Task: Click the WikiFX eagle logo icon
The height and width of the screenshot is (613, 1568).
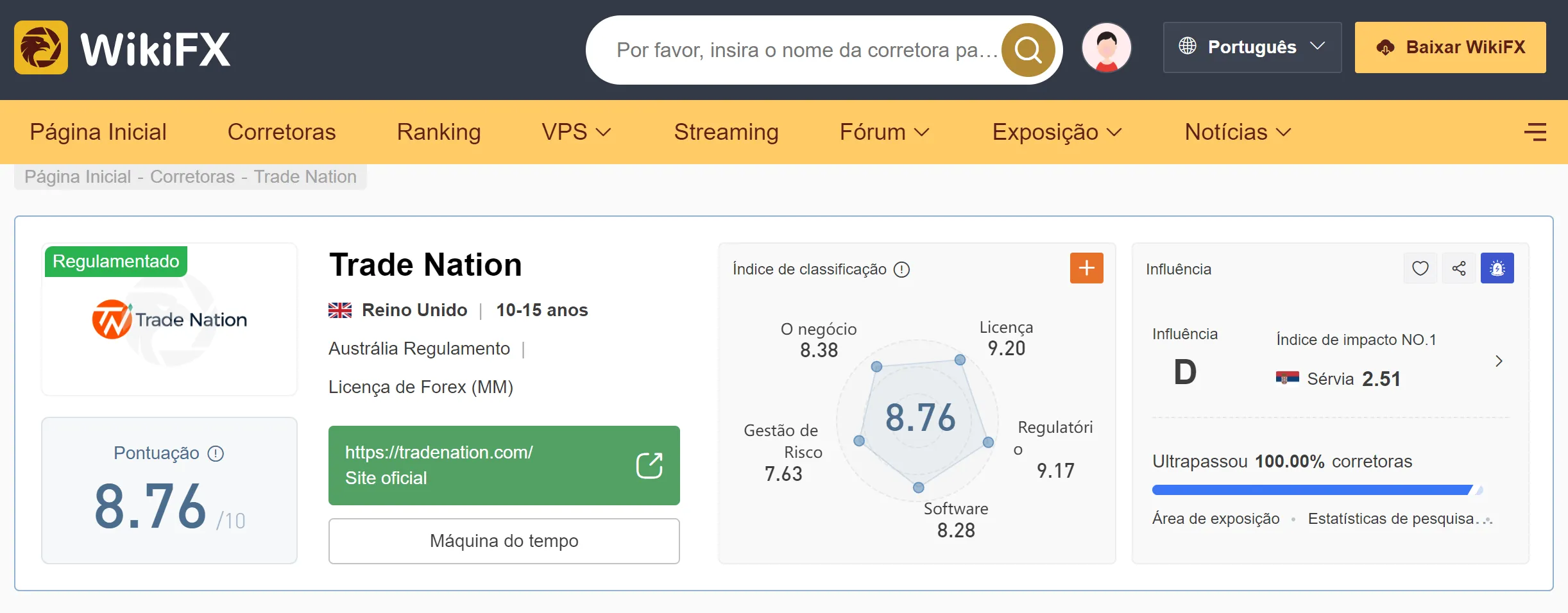Action: point(41,47)
